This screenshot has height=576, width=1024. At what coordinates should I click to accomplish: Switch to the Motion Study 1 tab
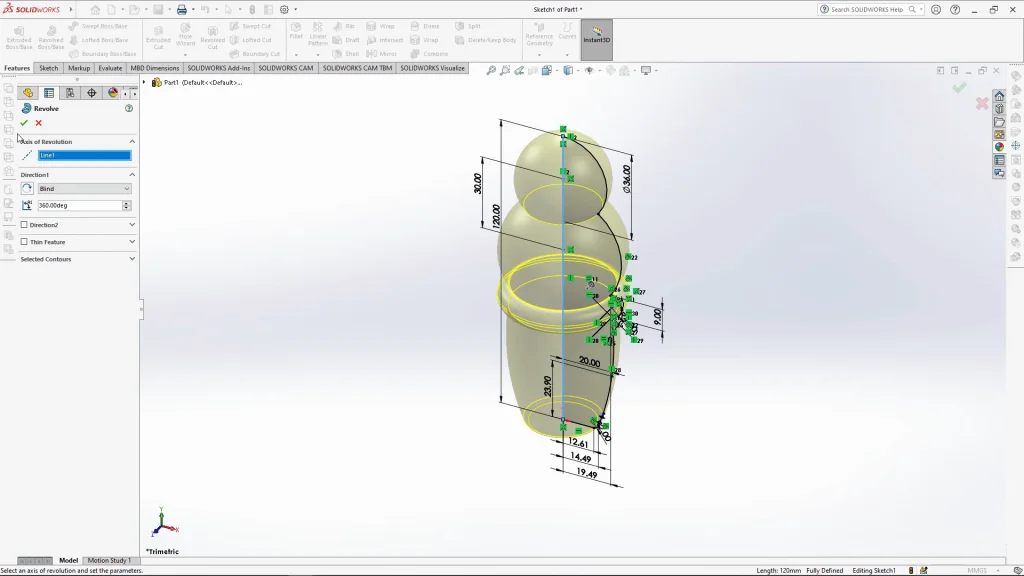[x=109, y=560]
